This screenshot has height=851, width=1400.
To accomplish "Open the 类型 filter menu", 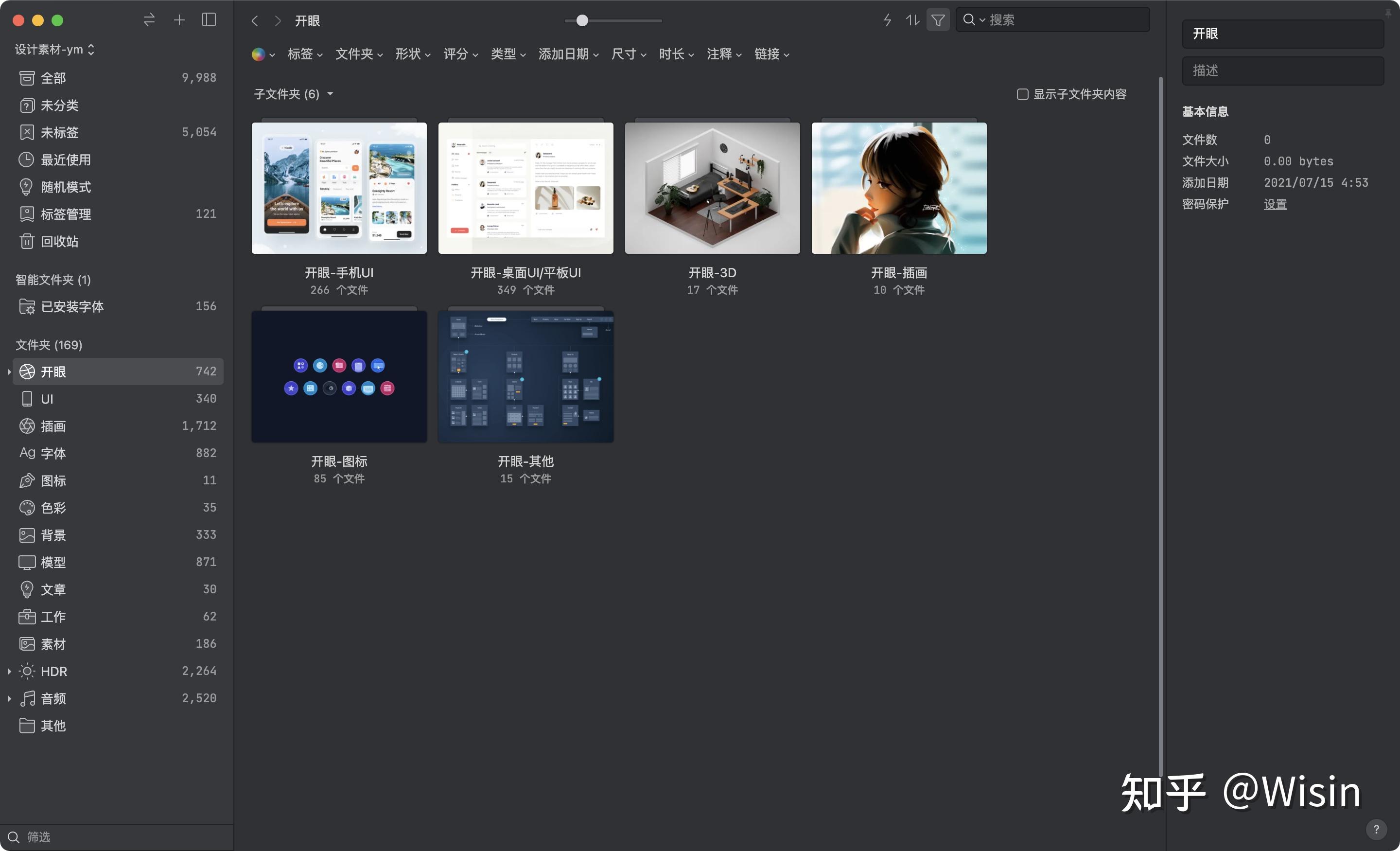I will (x=508, y=54).
